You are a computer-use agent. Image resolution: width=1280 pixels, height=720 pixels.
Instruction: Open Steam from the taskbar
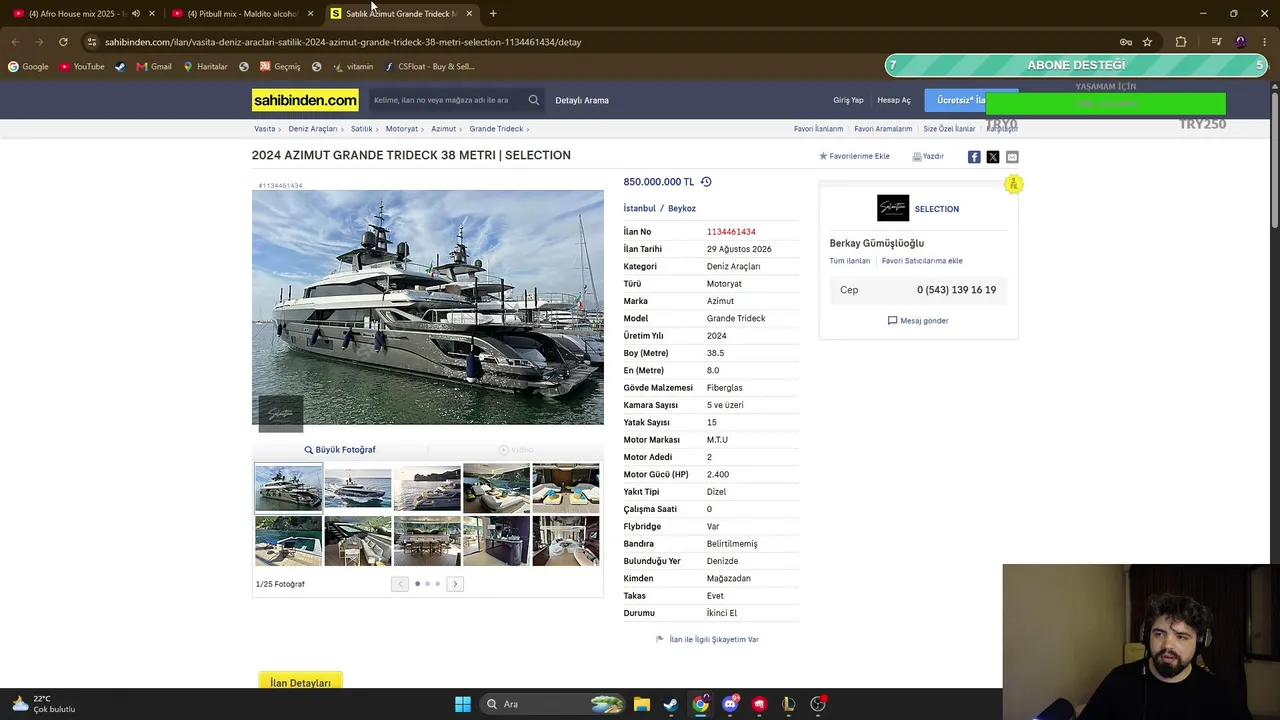671,704
